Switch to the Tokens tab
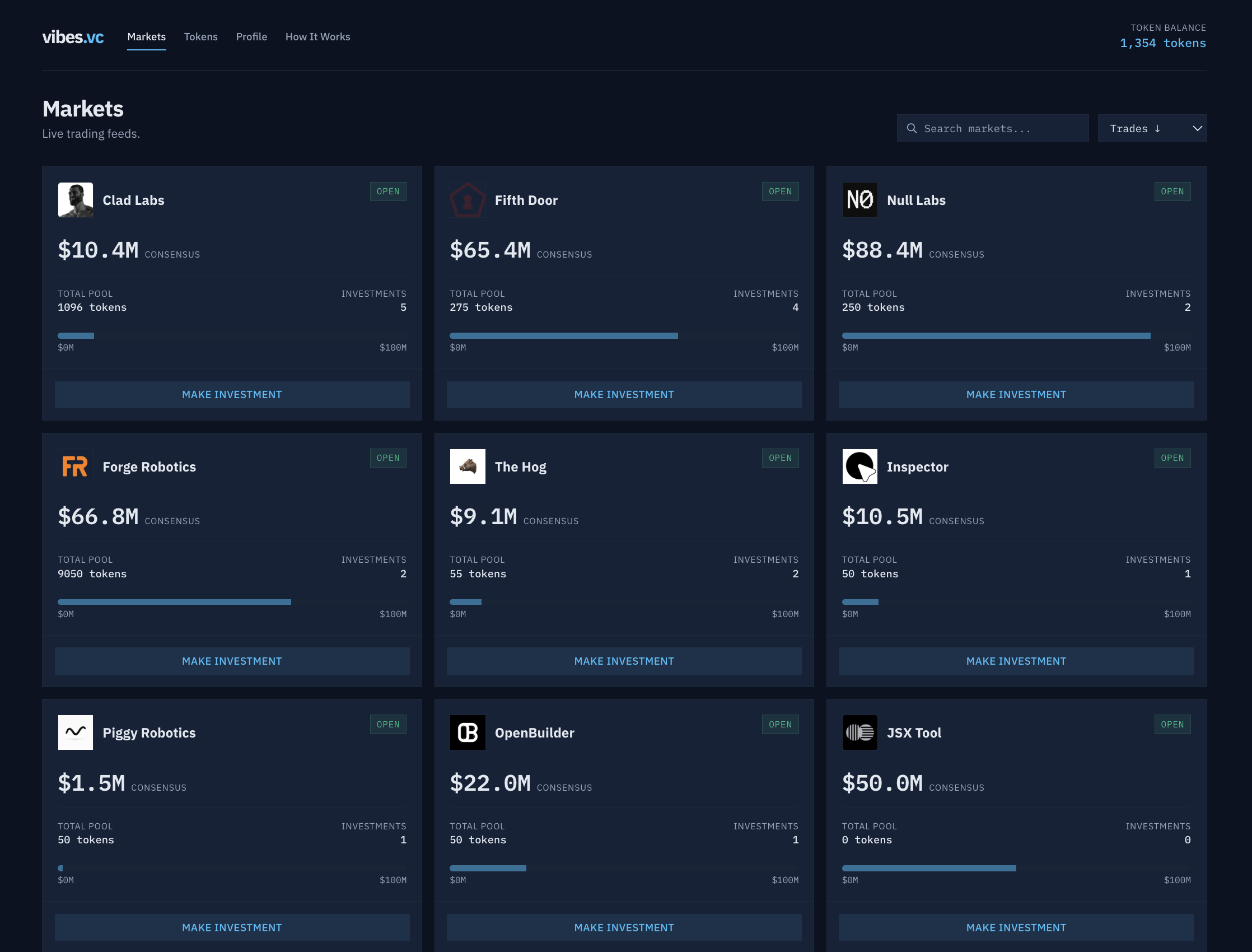The image size is (1252, 952). [200, 36]
